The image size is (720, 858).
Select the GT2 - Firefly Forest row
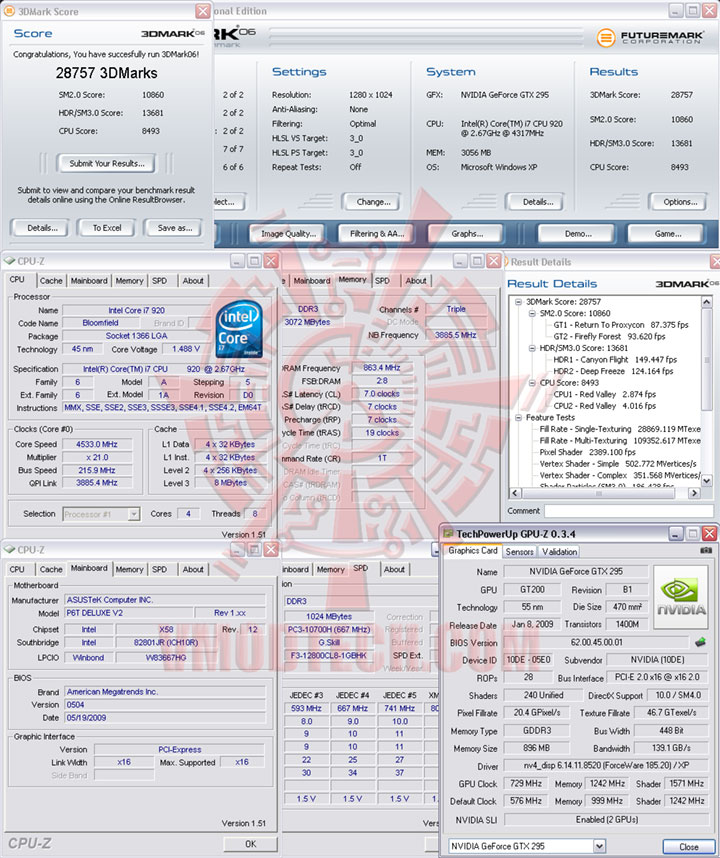pos(609,337)
